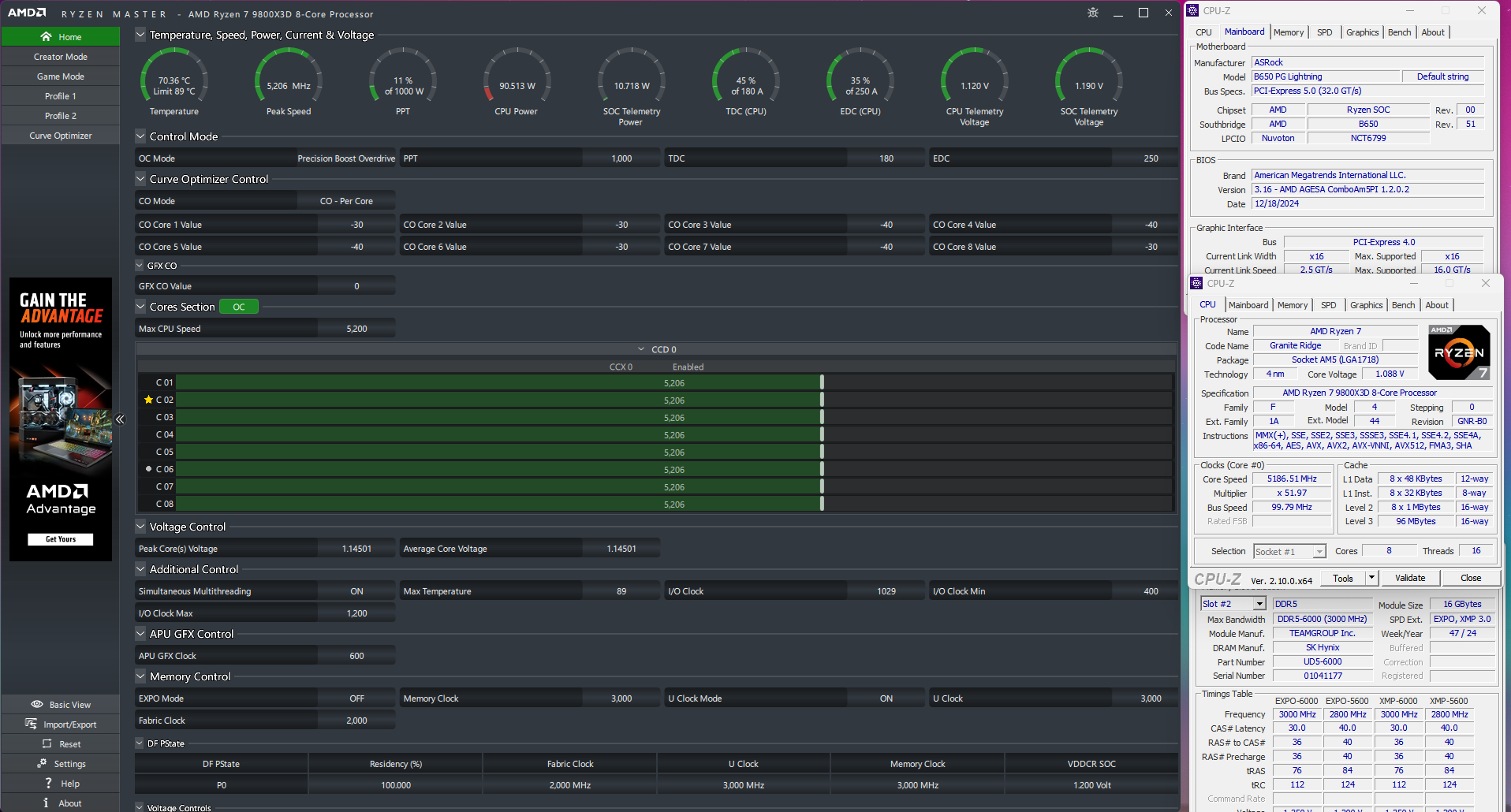Click the Help question mark icon
Screen dimensions: 1511x812
click(49, 783)
